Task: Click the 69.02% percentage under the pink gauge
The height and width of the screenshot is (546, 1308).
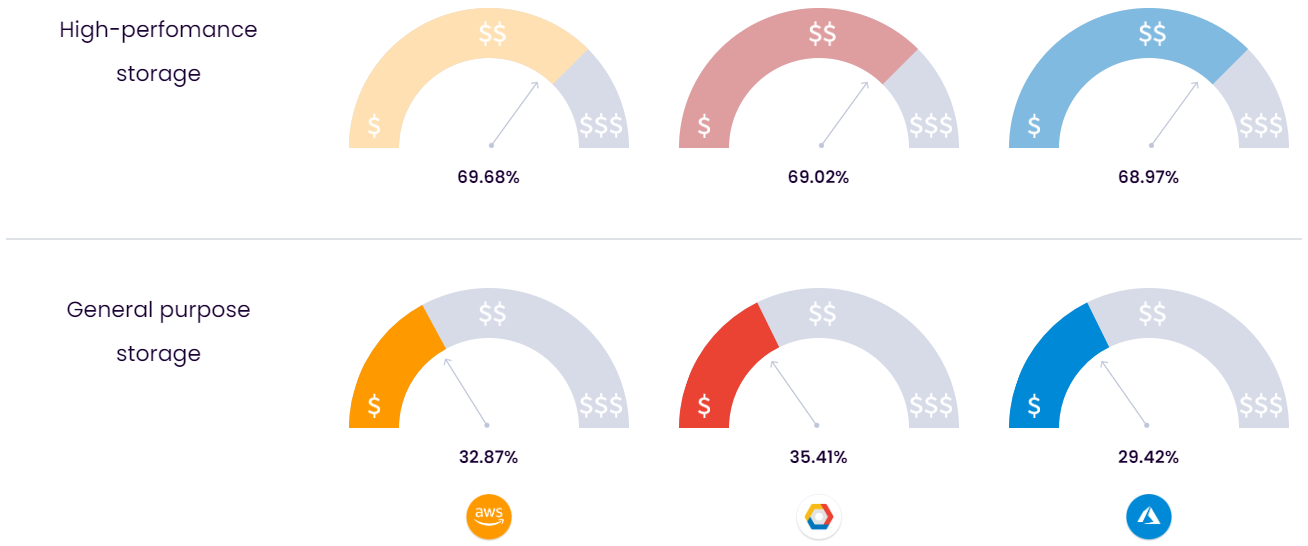Action: pyautogui.click(x=818, y=177)
